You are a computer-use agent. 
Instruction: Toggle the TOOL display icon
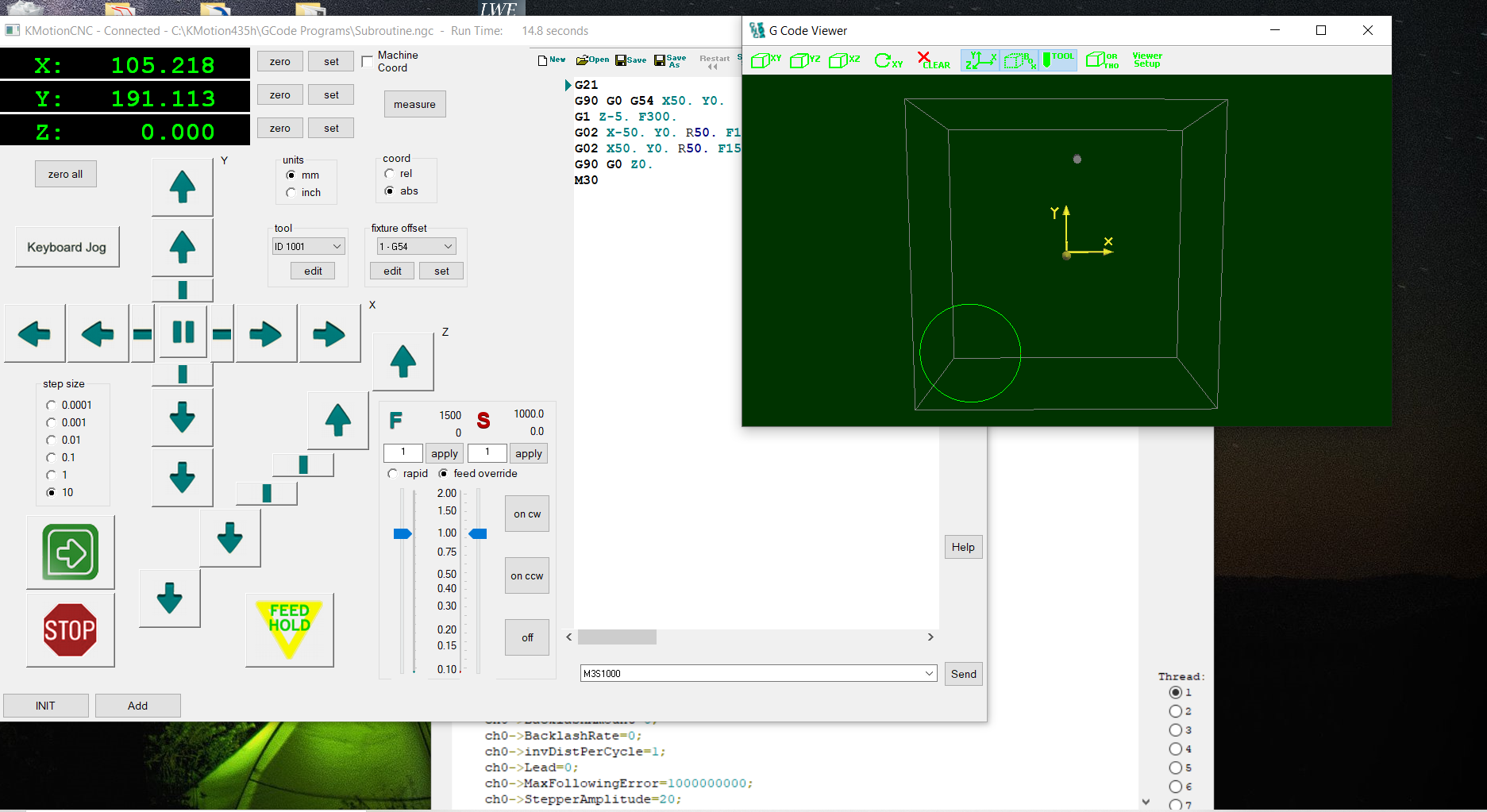1058,60
